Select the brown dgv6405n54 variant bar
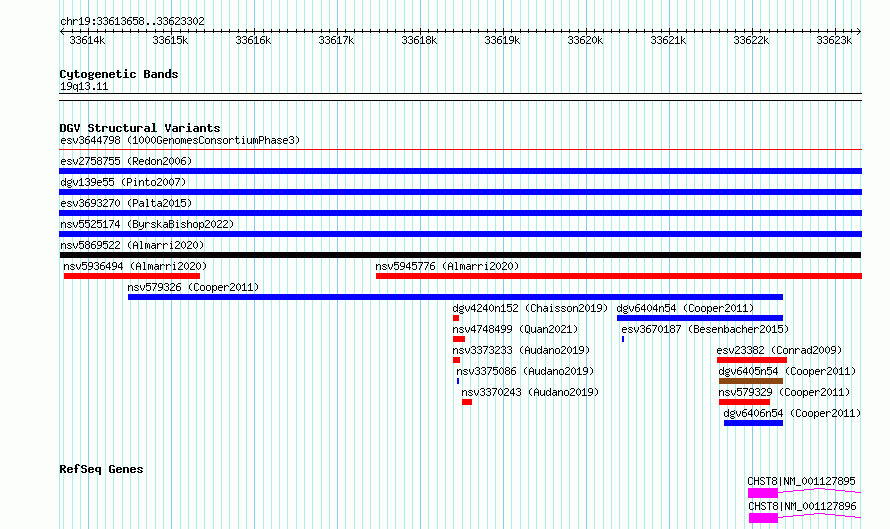Screen dimensions: 890x529 tap(751, 381)
